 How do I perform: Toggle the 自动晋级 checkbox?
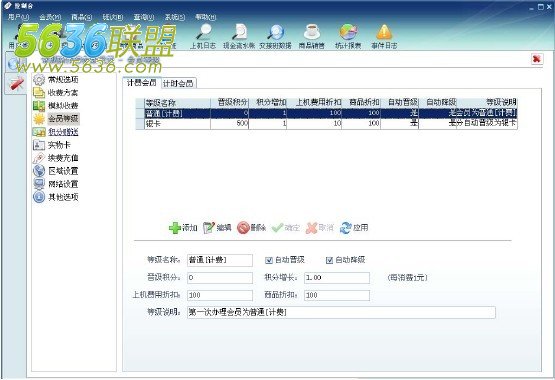(269, 260)
